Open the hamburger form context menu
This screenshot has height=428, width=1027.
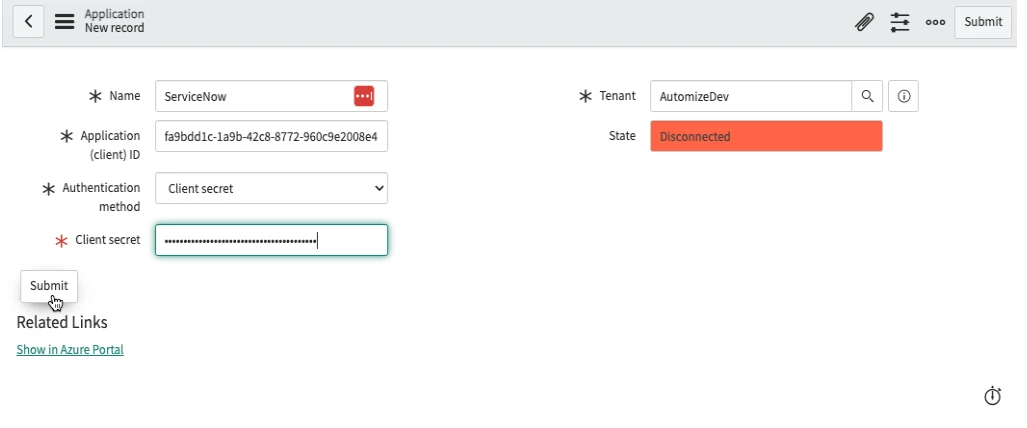(64, 22)
